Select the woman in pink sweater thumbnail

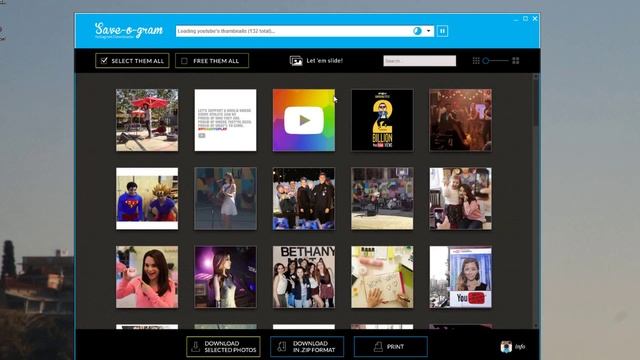[147, 277]
